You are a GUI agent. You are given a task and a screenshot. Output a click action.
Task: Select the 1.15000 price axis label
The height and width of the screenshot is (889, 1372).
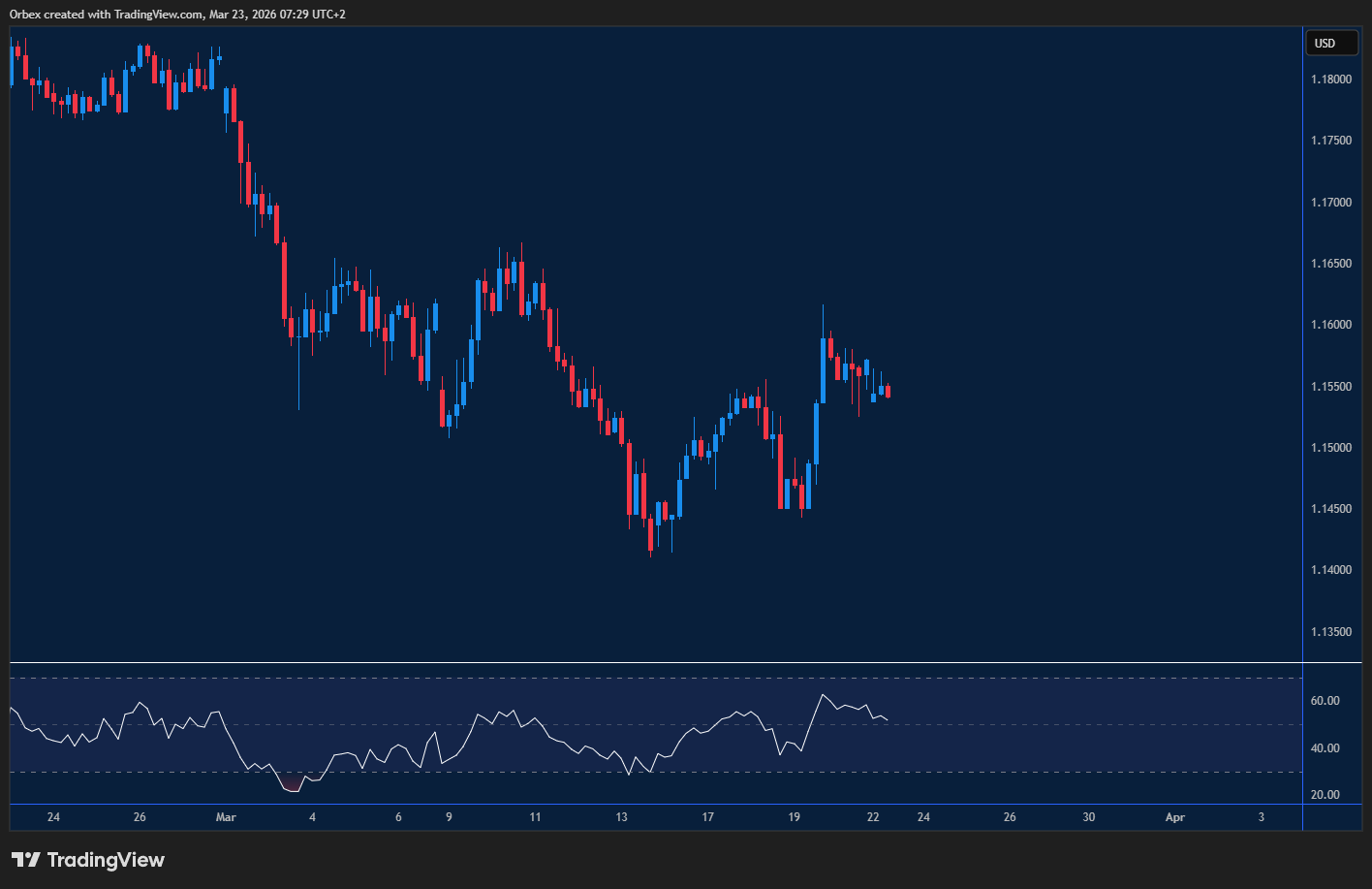tap(1331, 448)
